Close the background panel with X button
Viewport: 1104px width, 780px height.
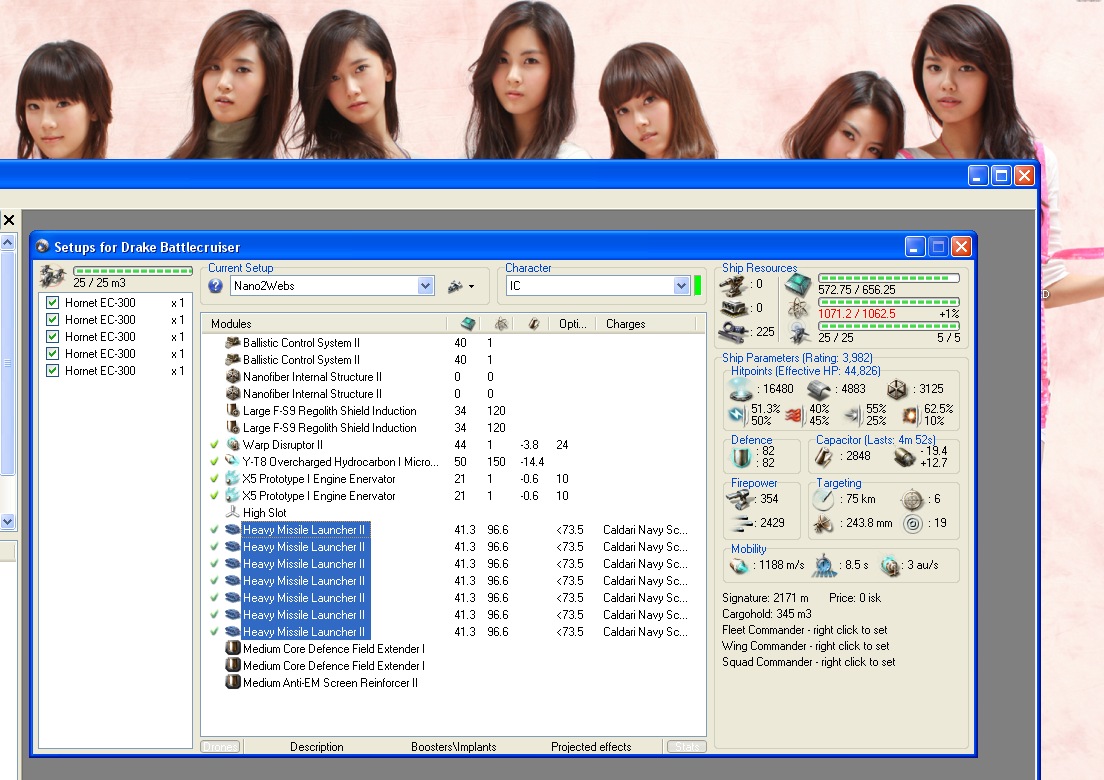pyautogui.click(x=8, y=220)
